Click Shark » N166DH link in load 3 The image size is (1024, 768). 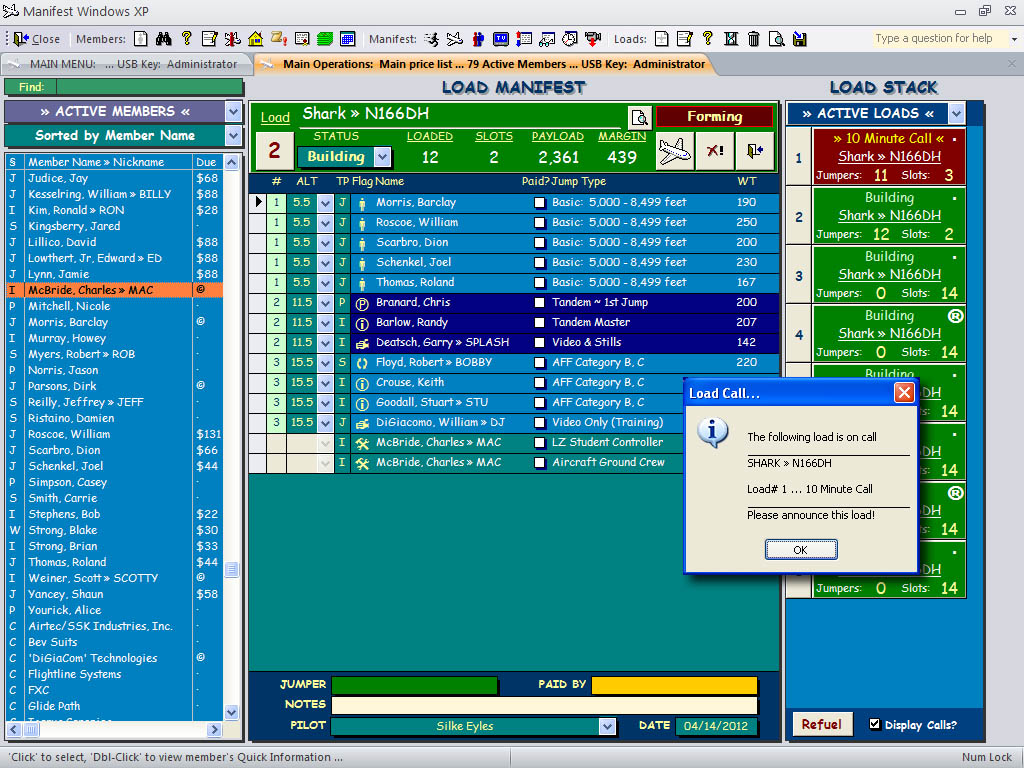(889, 275)
